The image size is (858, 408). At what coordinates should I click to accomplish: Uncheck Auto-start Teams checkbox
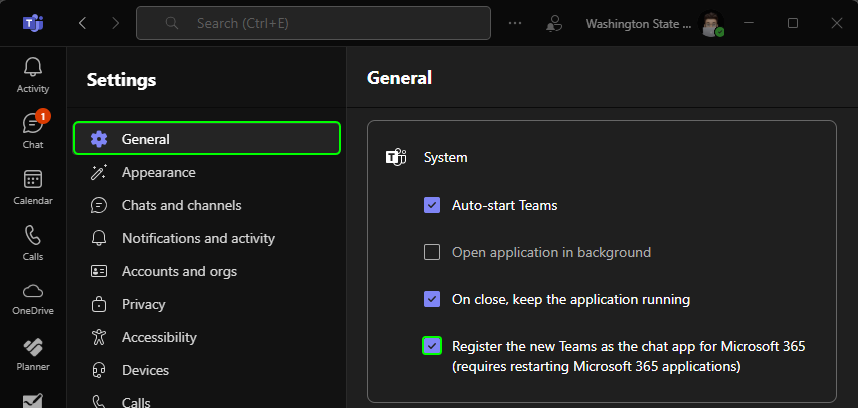[x=432, y=205]
